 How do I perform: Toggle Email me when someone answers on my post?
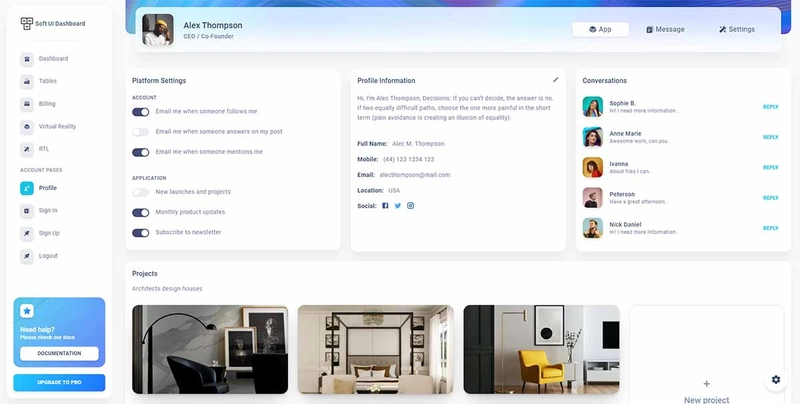click(x=141, y=132)
